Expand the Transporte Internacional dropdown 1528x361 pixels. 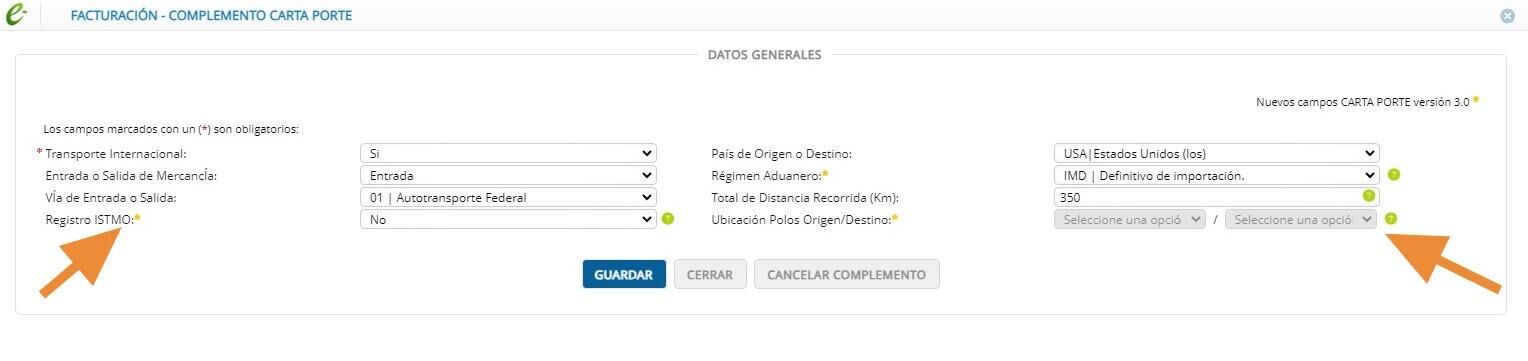click(x=508, y=154)
